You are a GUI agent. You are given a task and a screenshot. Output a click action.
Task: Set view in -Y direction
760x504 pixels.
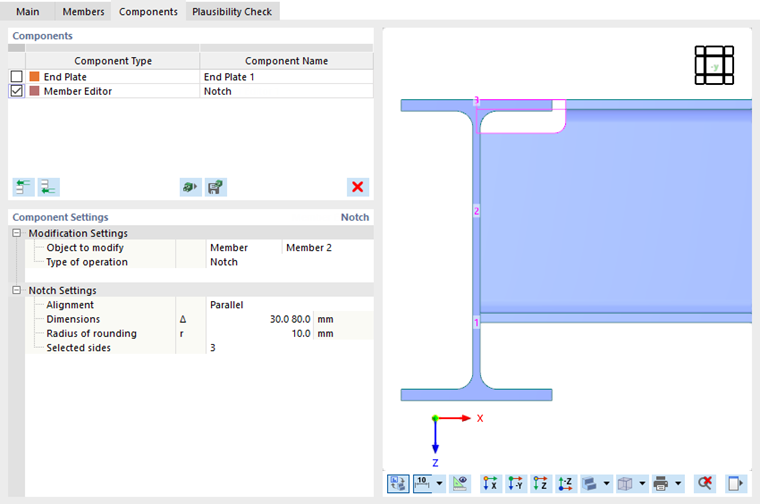pyautogui.click(x=515, y=484)
